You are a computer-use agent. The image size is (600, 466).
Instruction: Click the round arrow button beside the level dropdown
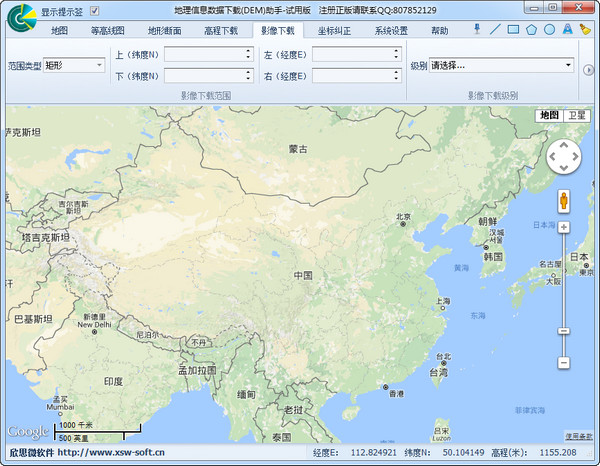[588, 70]
